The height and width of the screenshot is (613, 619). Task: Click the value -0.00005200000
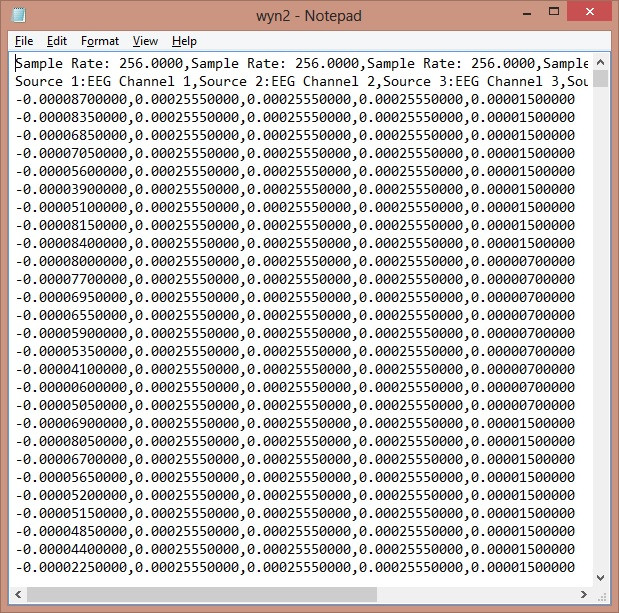[71, 495]
